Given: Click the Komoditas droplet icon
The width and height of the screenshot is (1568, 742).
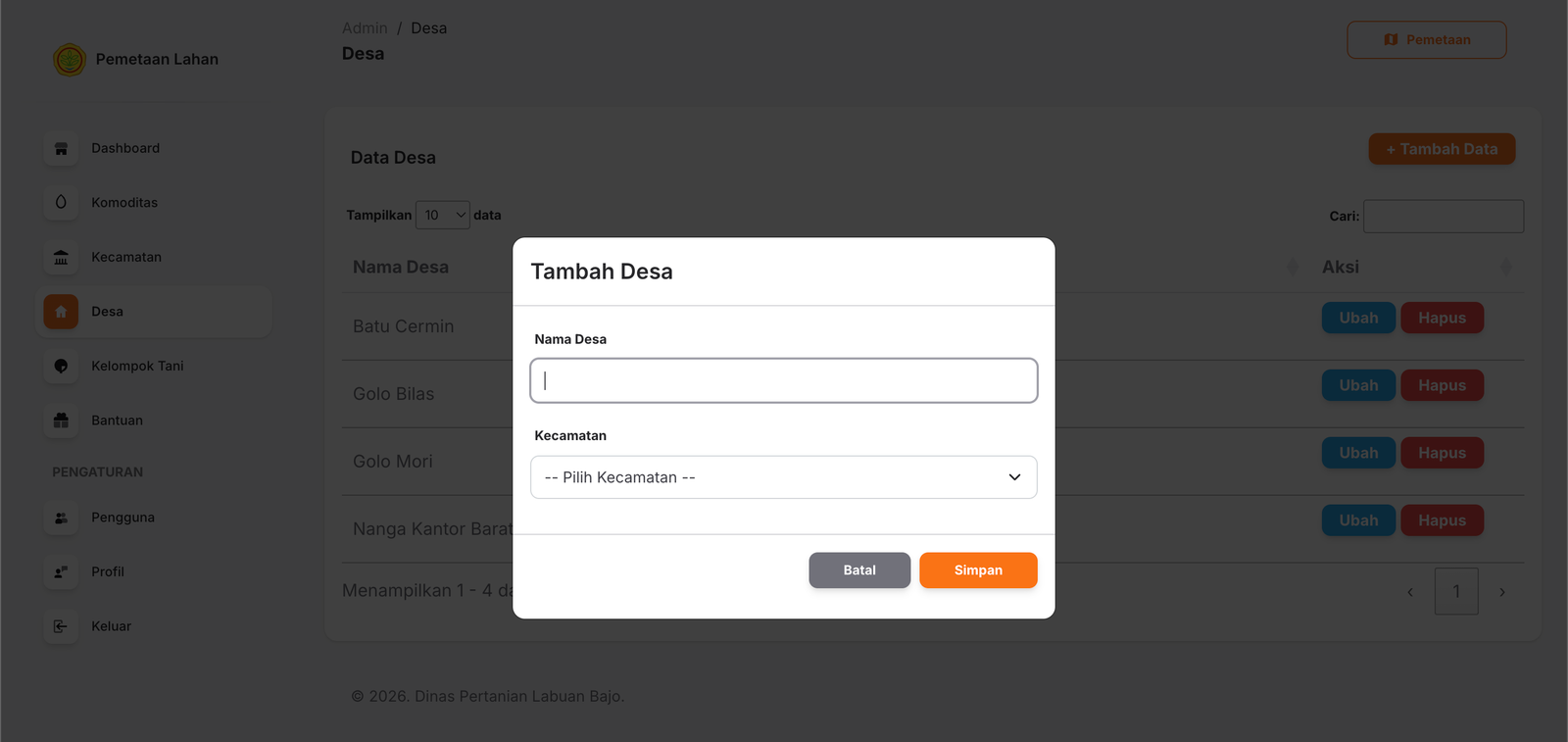Looking at the screenshot, I should point(61,202).
